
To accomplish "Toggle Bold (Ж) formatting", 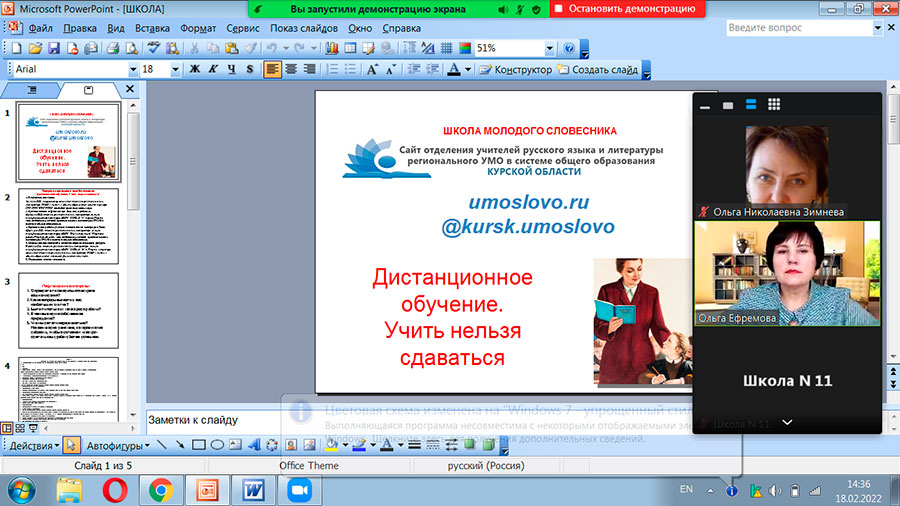I will tap(195, 69).
